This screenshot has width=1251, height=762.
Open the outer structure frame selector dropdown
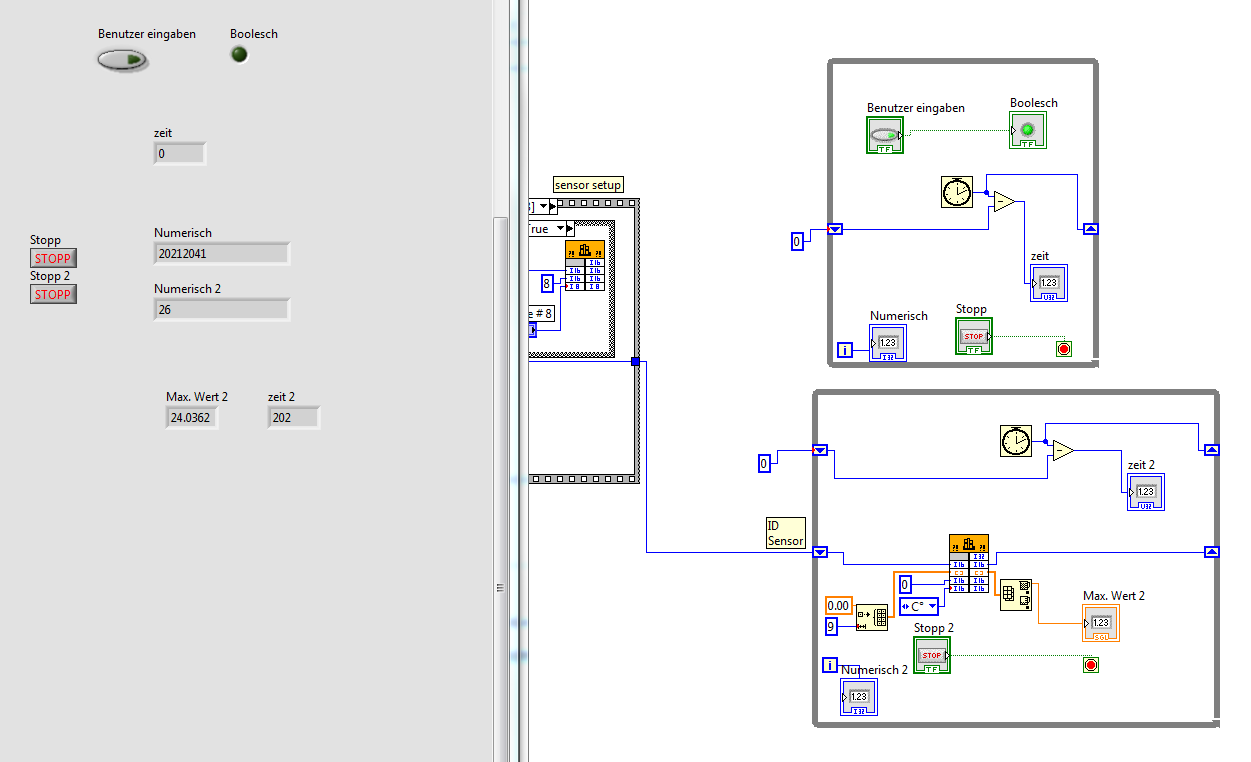[x=543, y=207]
